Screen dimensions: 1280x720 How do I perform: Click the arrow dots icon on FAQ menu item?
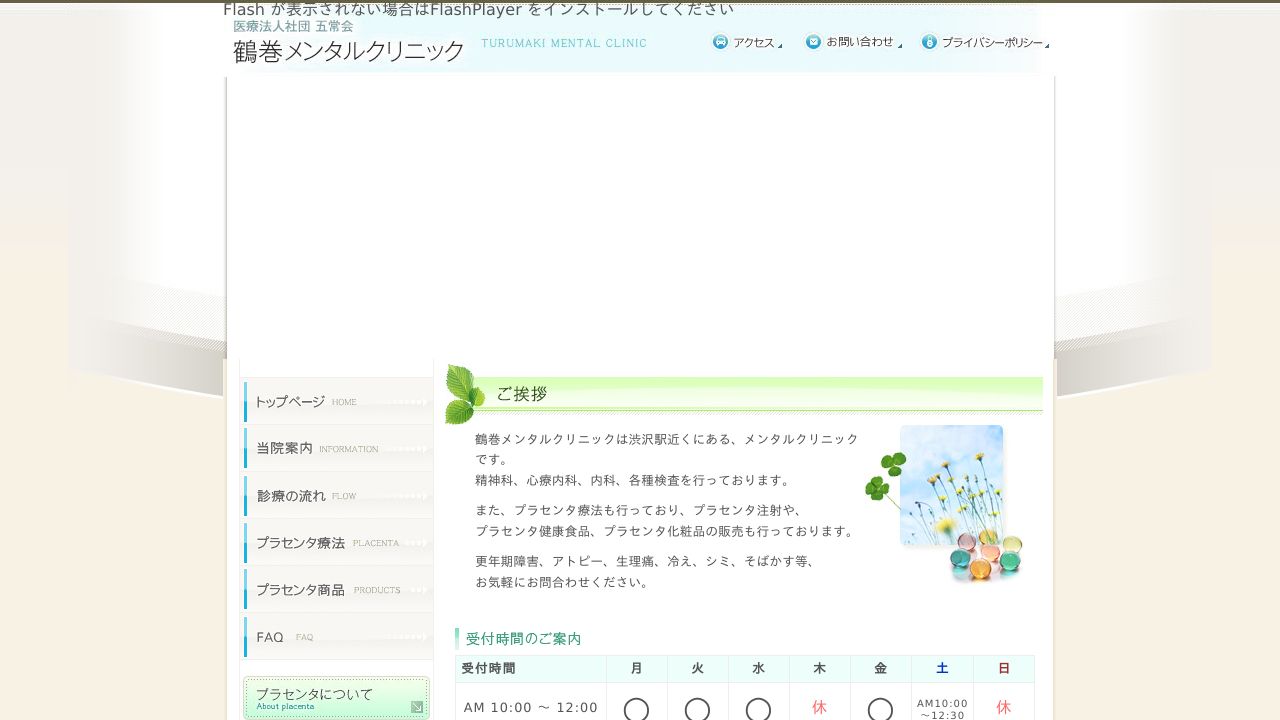coord(412,636)
